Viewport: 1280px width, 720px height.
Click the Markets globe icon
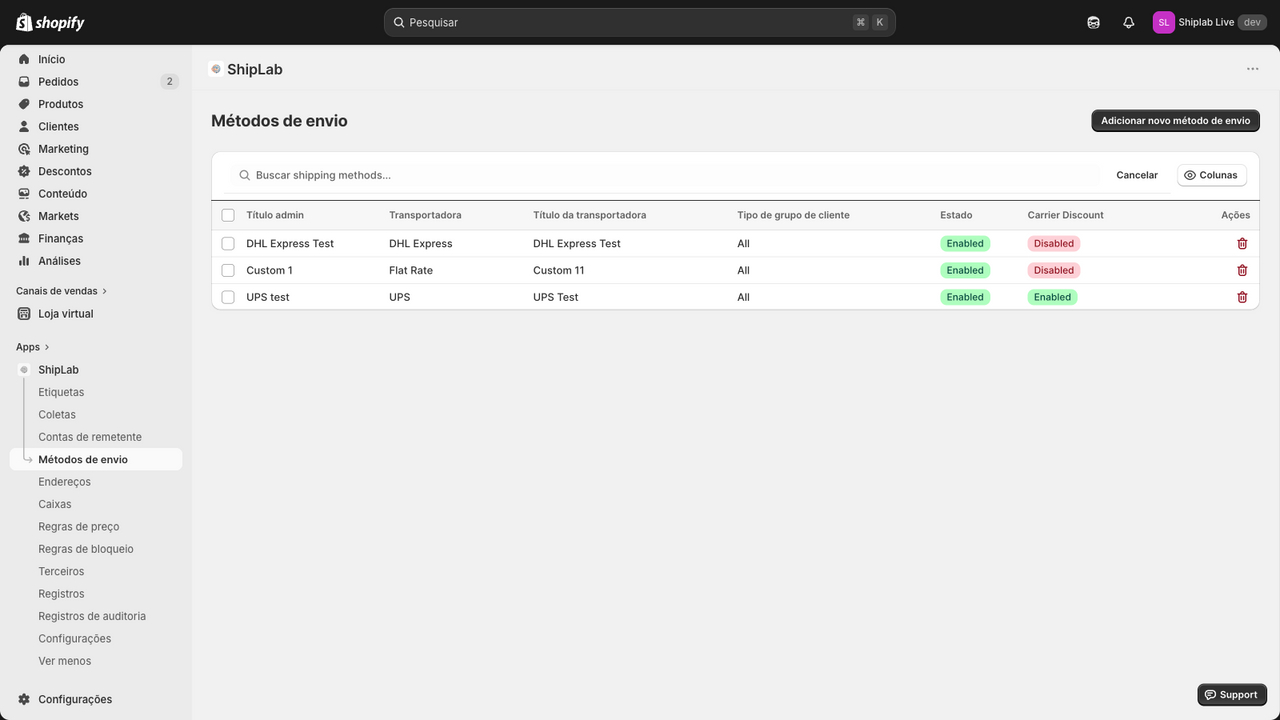24,216
